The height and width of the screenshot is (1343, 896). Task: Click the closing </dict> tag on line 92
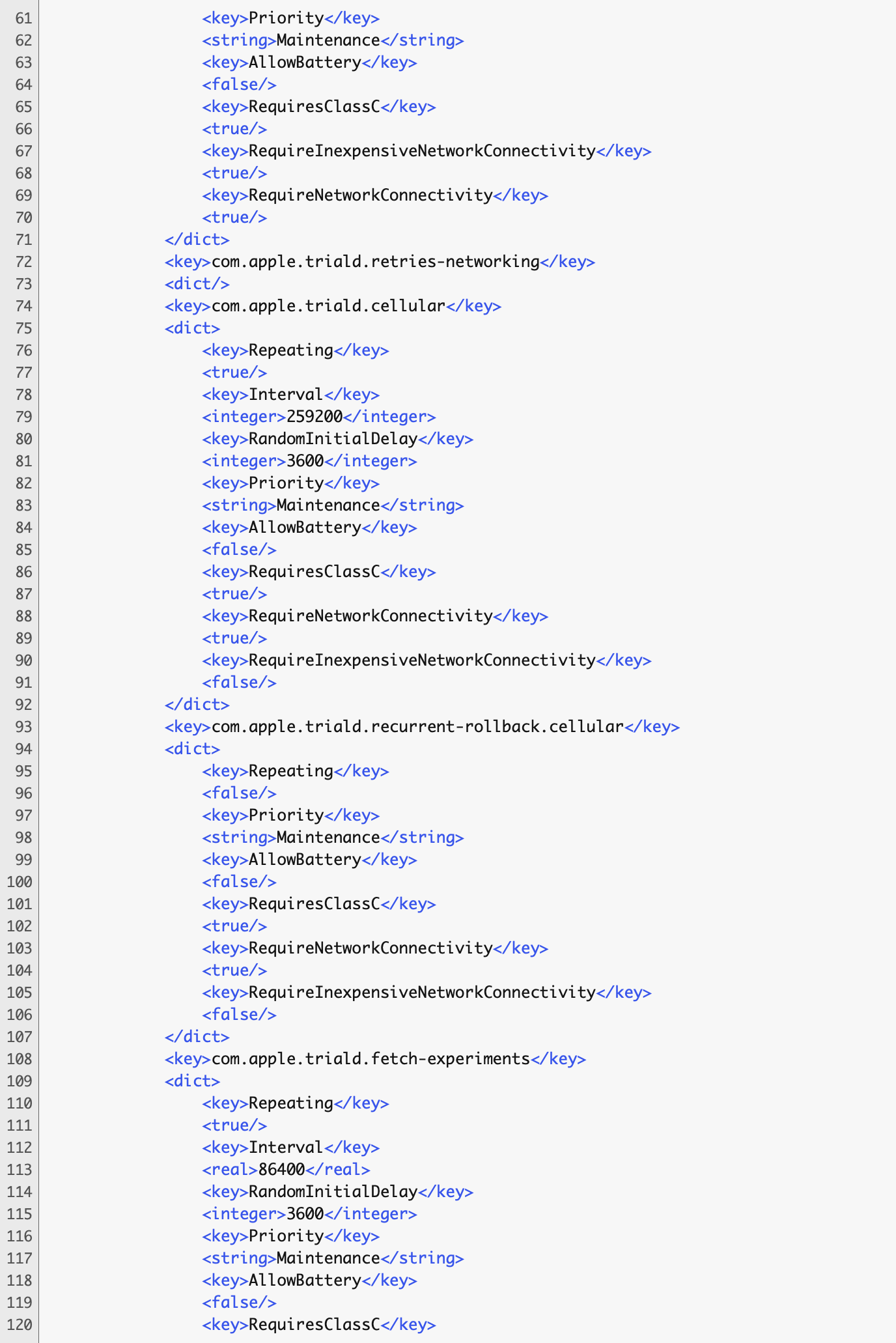tap(197, 705)
